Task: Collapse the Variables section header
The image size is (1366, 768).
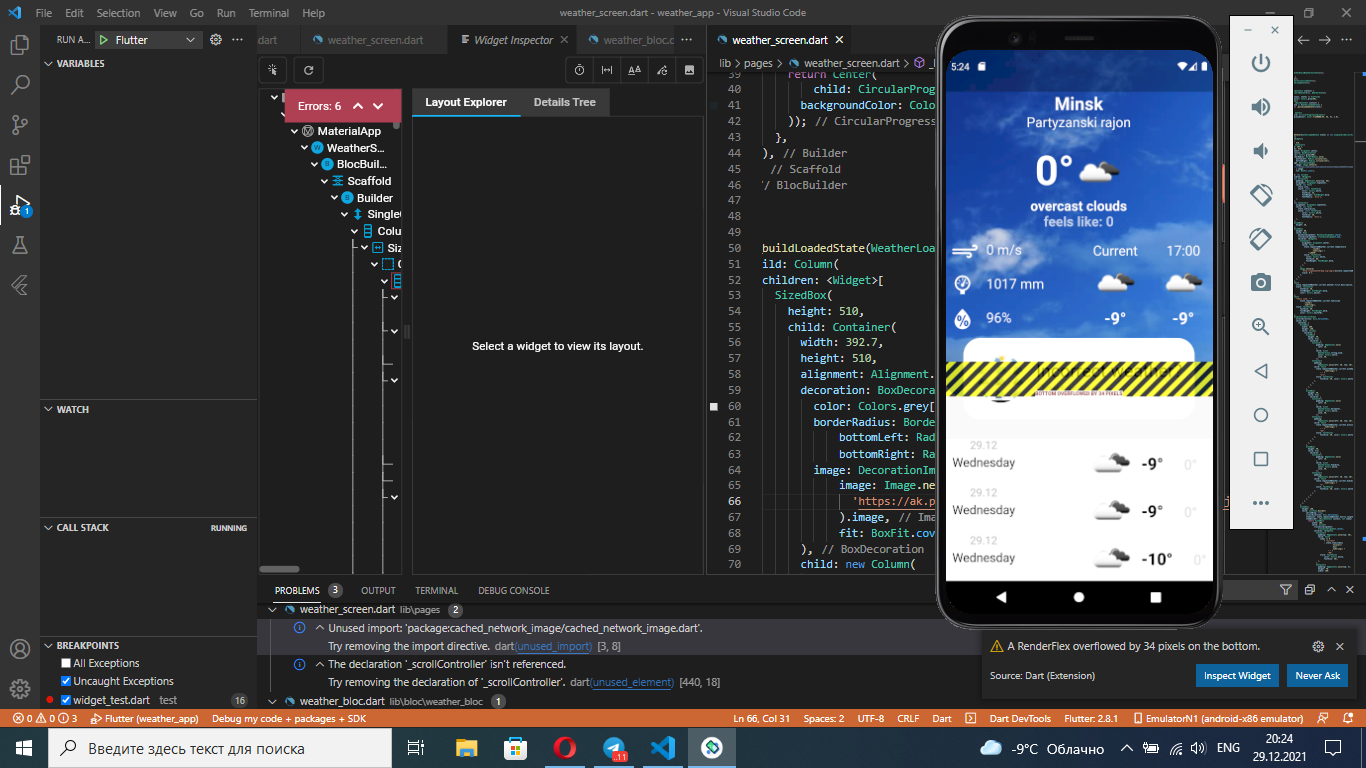Action: pyautogui.click(x=80, y=63)
